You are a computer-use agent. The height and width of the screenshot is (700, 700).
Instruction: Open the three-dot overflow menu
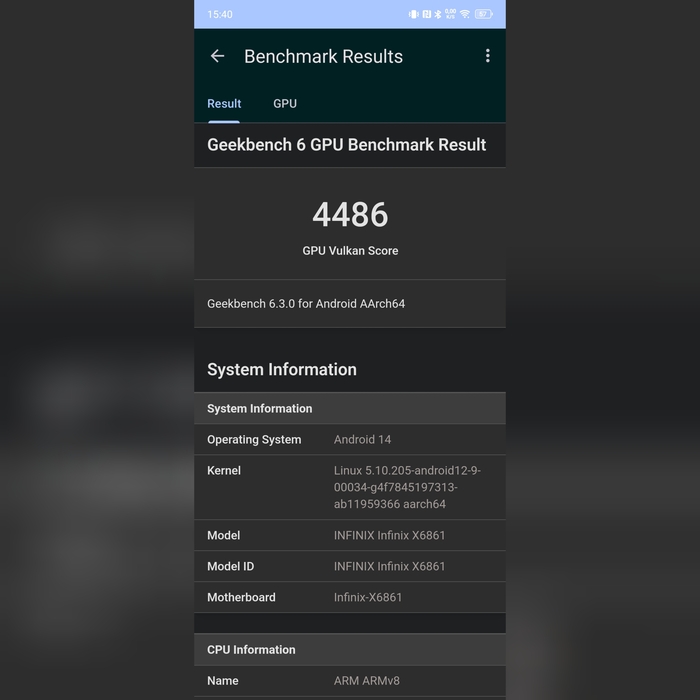click(488, 56)
